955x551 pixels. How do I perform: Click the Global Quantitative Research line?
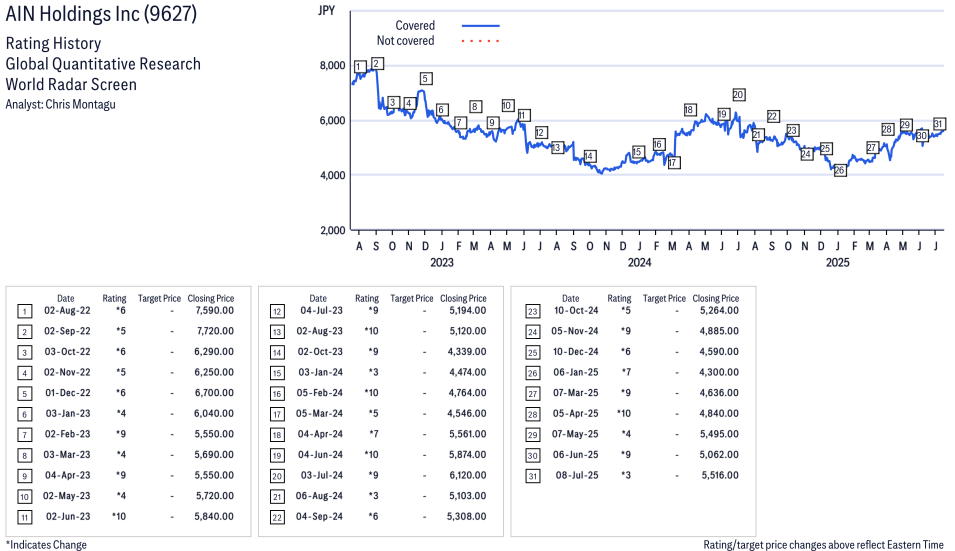coord(103,64)
